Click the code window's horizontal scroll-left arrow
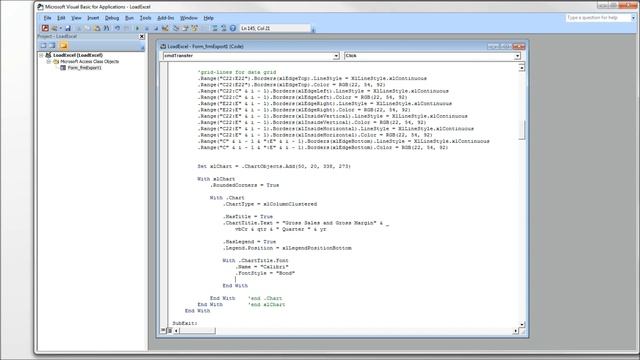Viewport: 640px width, 360px height. tap(176, 331)
